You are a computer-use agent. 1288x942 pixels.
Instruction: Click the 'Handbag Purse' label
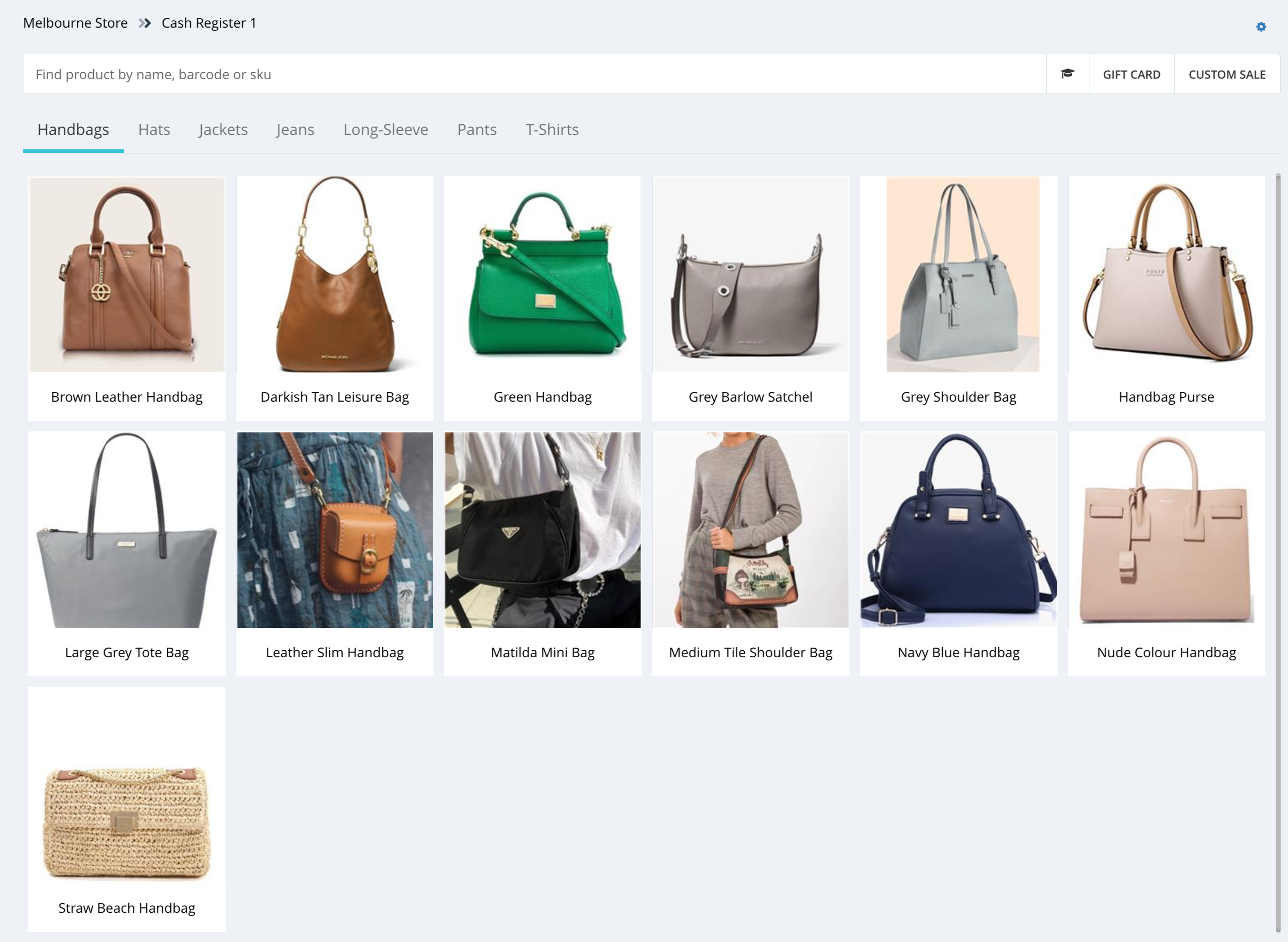(x=1166, y=397)
